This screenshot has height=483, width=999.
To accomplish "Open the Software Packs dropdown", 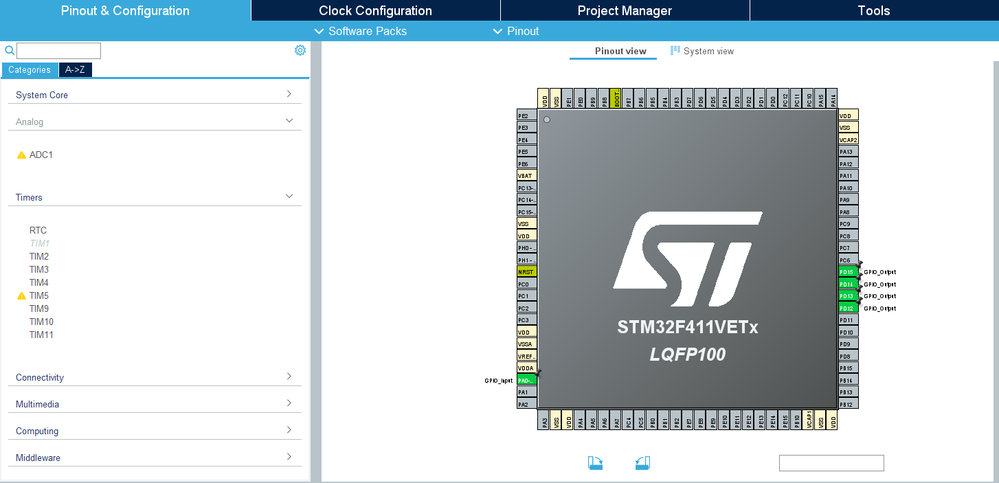I will tap(361, 31).
